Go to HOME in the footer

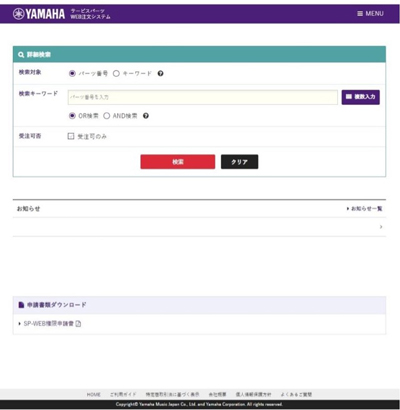(93, 394)
